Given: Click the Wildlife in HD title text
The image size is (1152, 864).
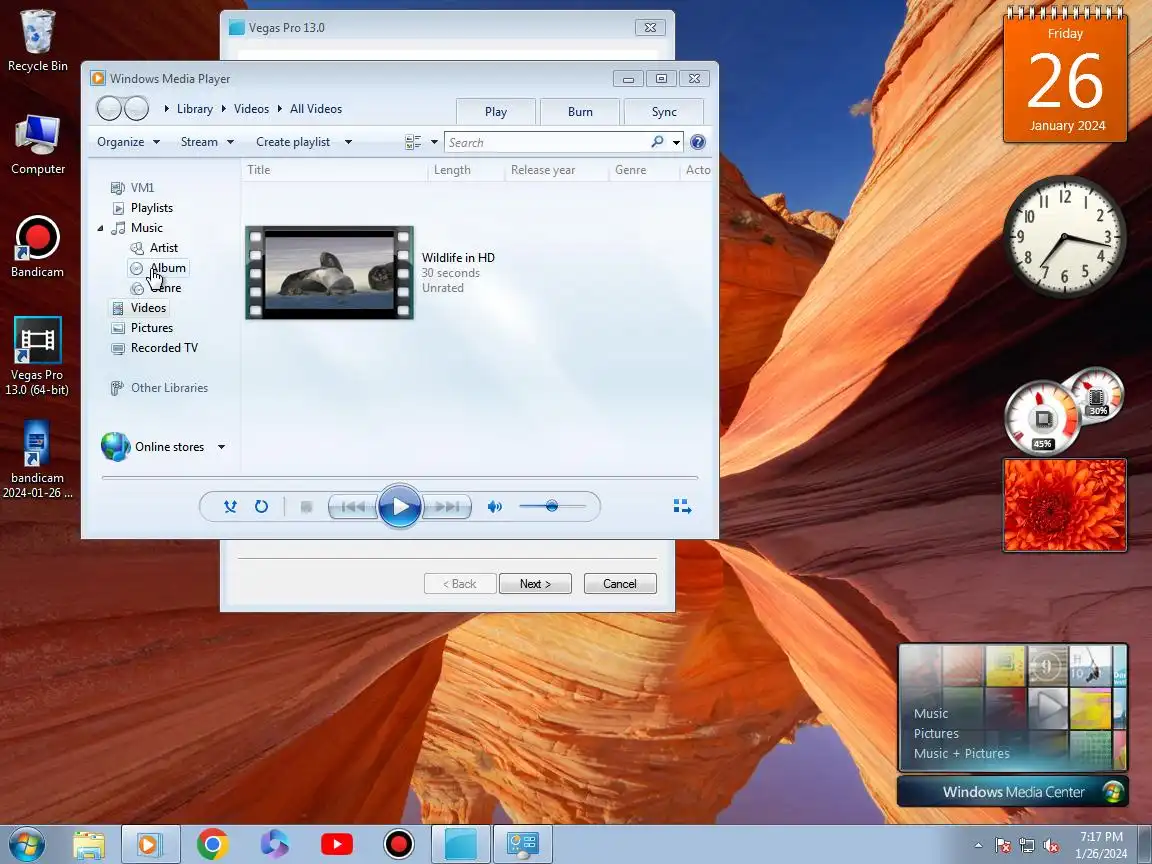Looking at the screenshot, I should coord(458,258).
